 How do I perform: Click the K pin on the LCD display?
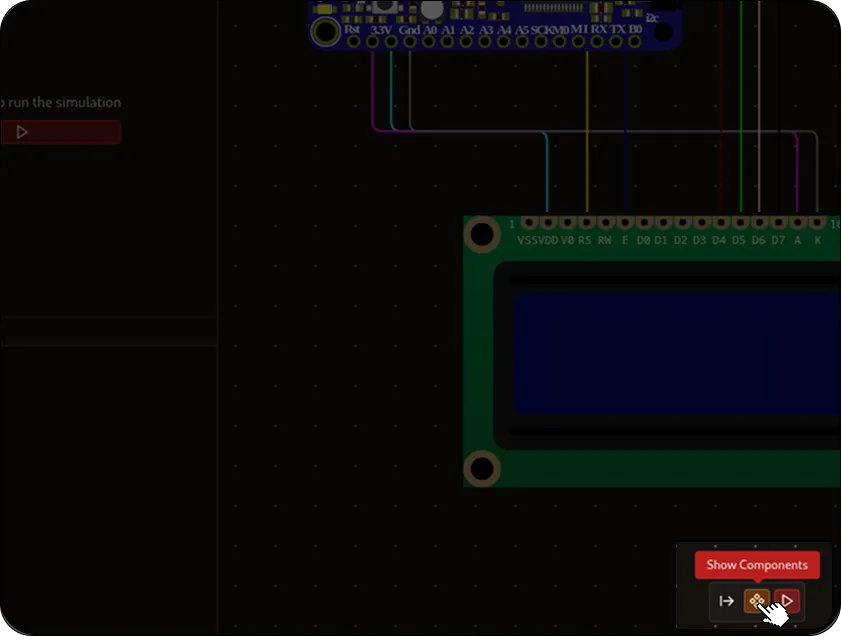pyautogui.click(x=817, y=222)
